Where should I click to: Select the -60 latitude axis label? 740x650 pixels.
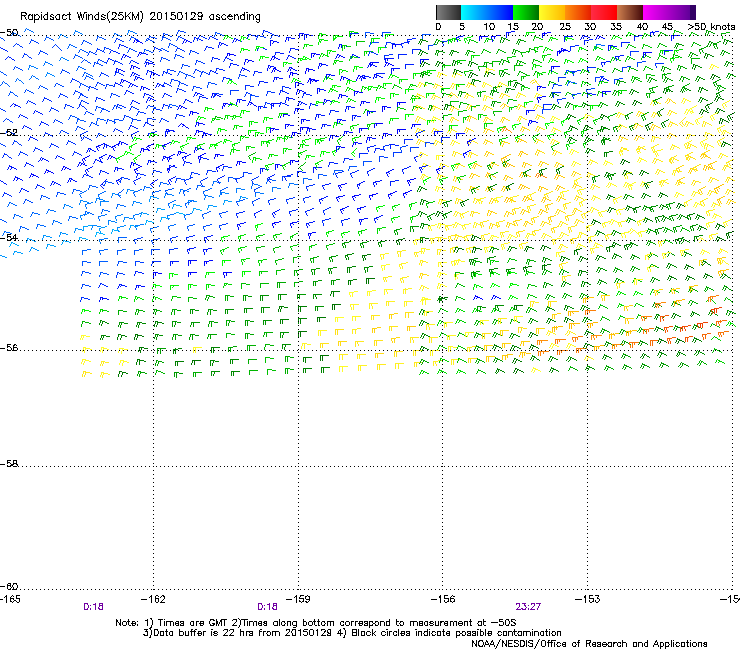[x=9, y=587]
